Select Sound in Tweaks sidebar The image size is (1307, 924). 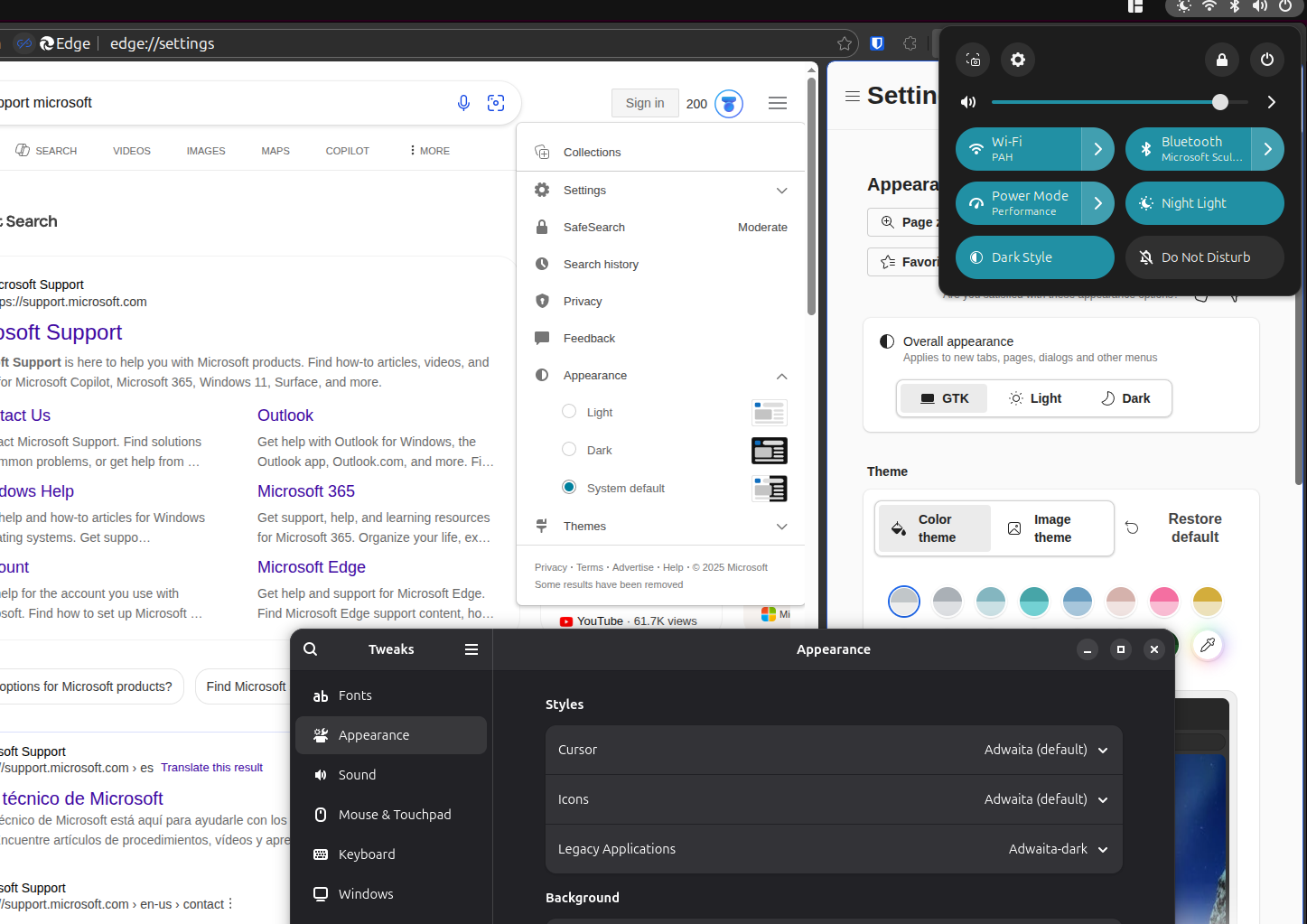tap(391, 775)
